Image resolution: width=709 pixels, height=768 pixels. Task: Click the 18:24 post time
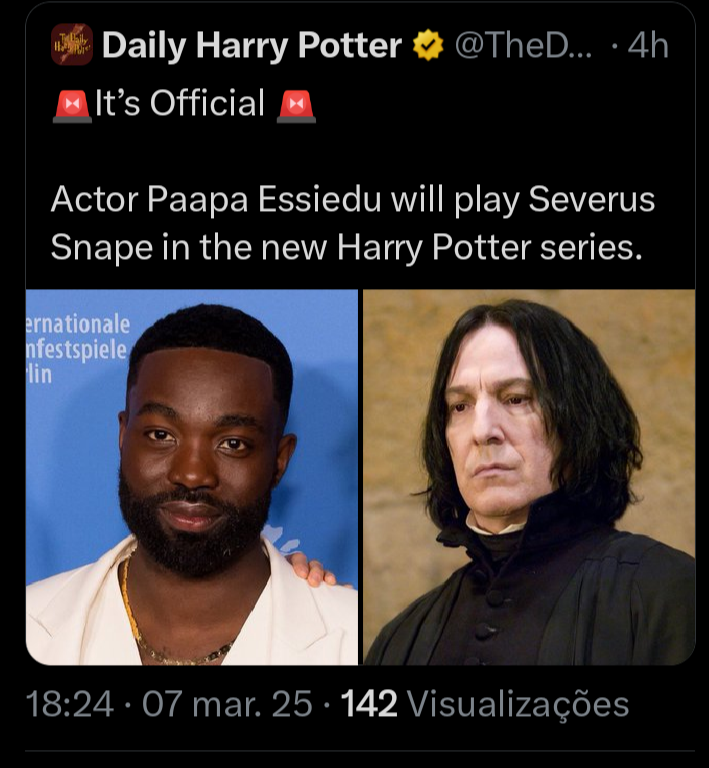point(66,704)
